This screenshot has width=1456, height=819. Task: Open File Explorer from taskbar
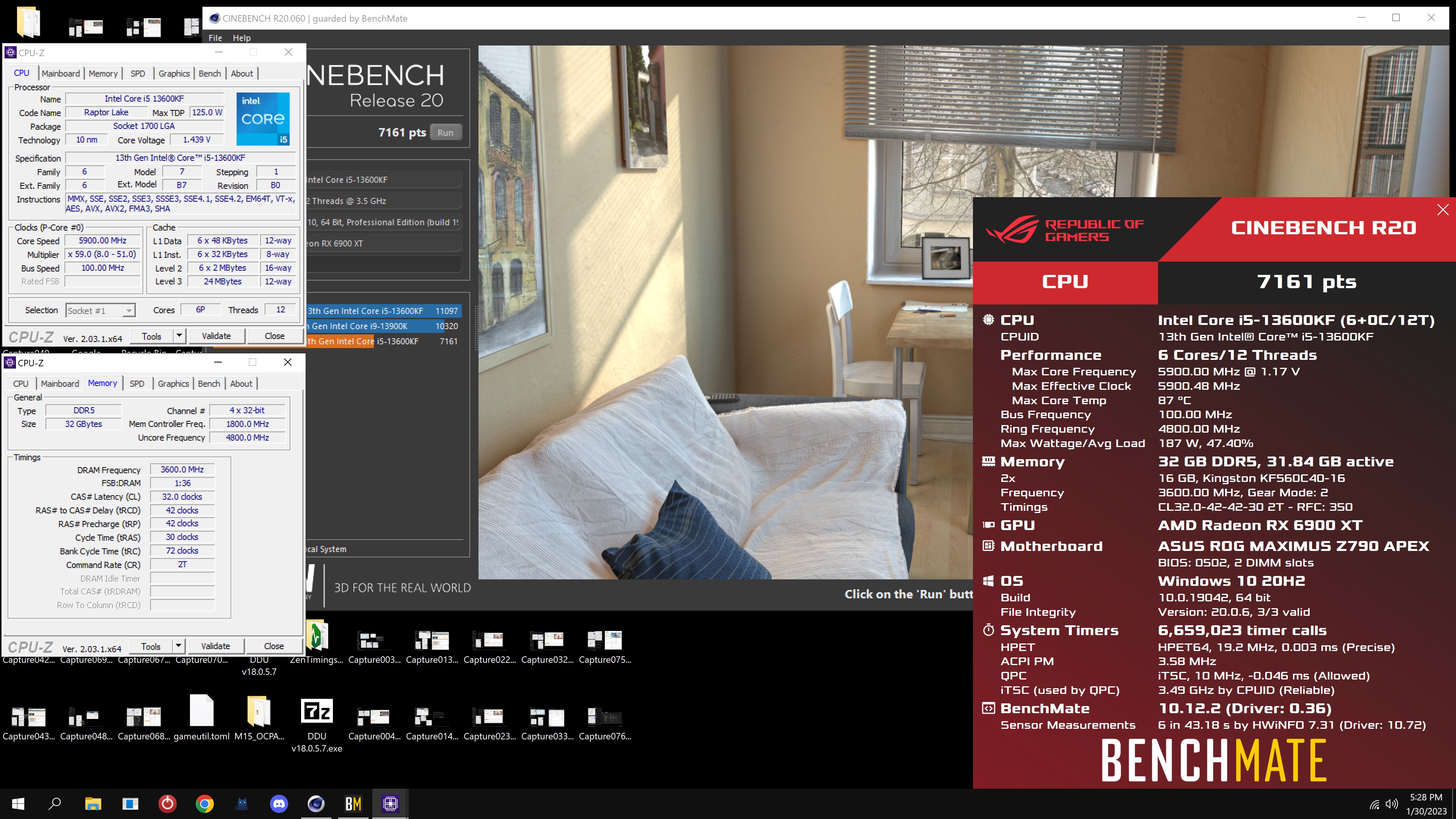(x=93, y=803)
